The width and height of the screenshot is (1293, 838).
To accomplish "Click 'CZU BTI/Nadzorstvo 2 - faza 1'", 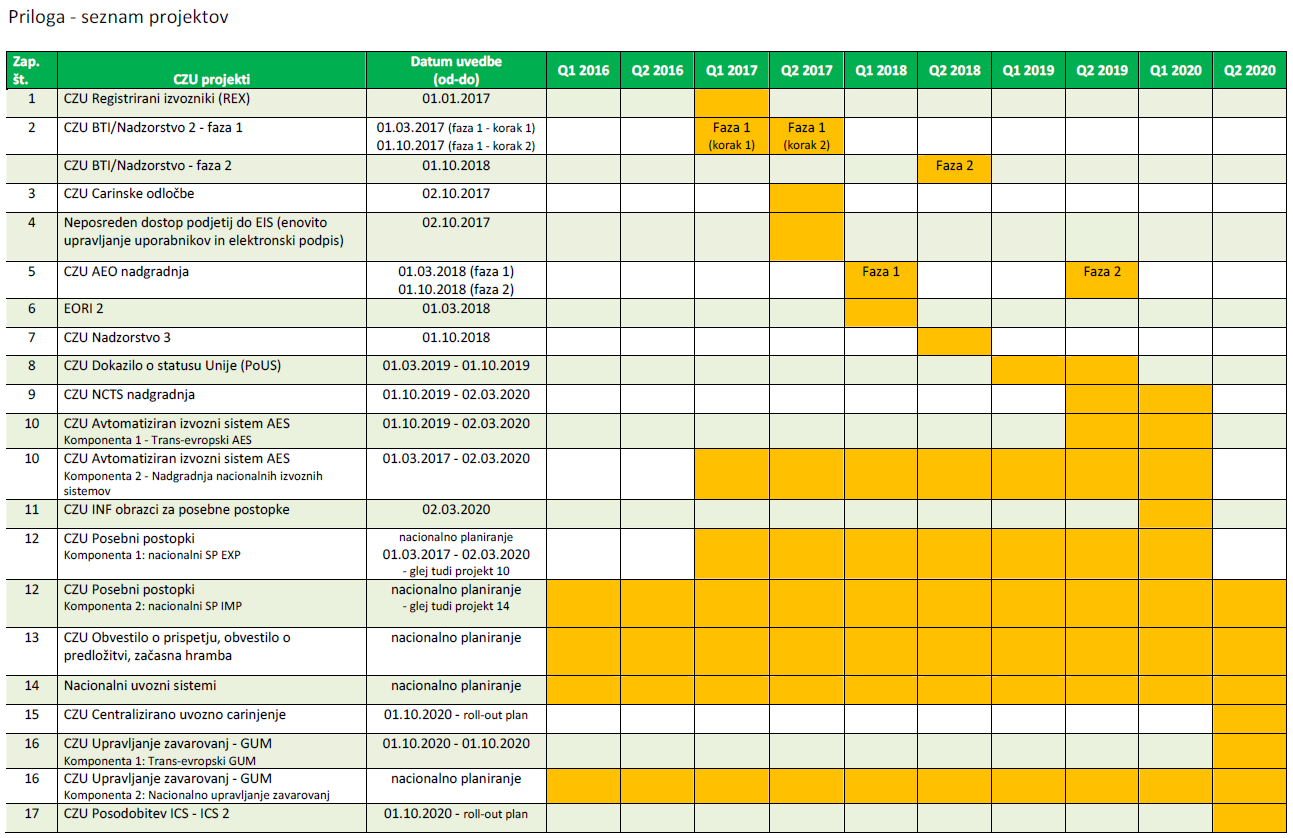I will point(153,127).
